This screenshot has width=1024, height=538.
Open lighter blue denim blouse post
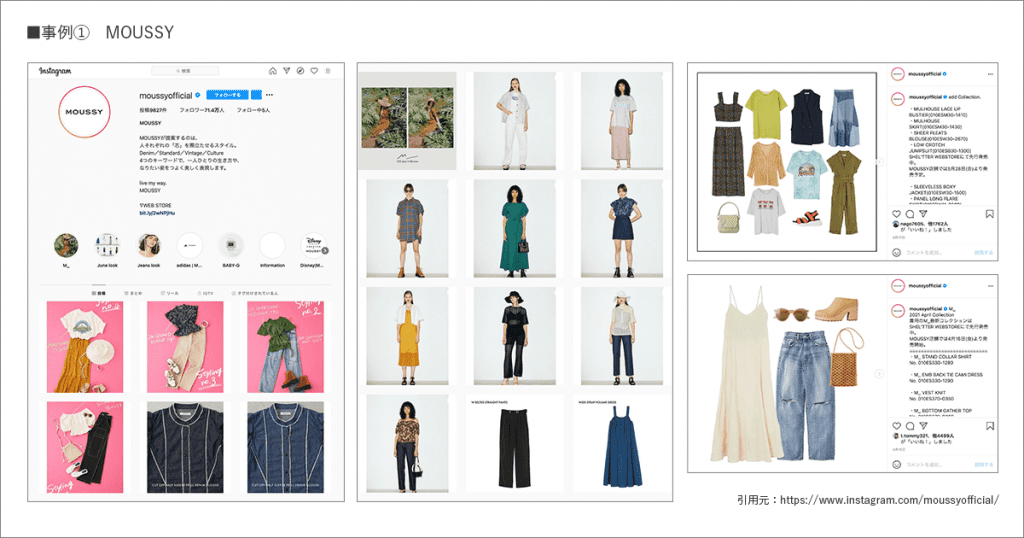(285, 447)
